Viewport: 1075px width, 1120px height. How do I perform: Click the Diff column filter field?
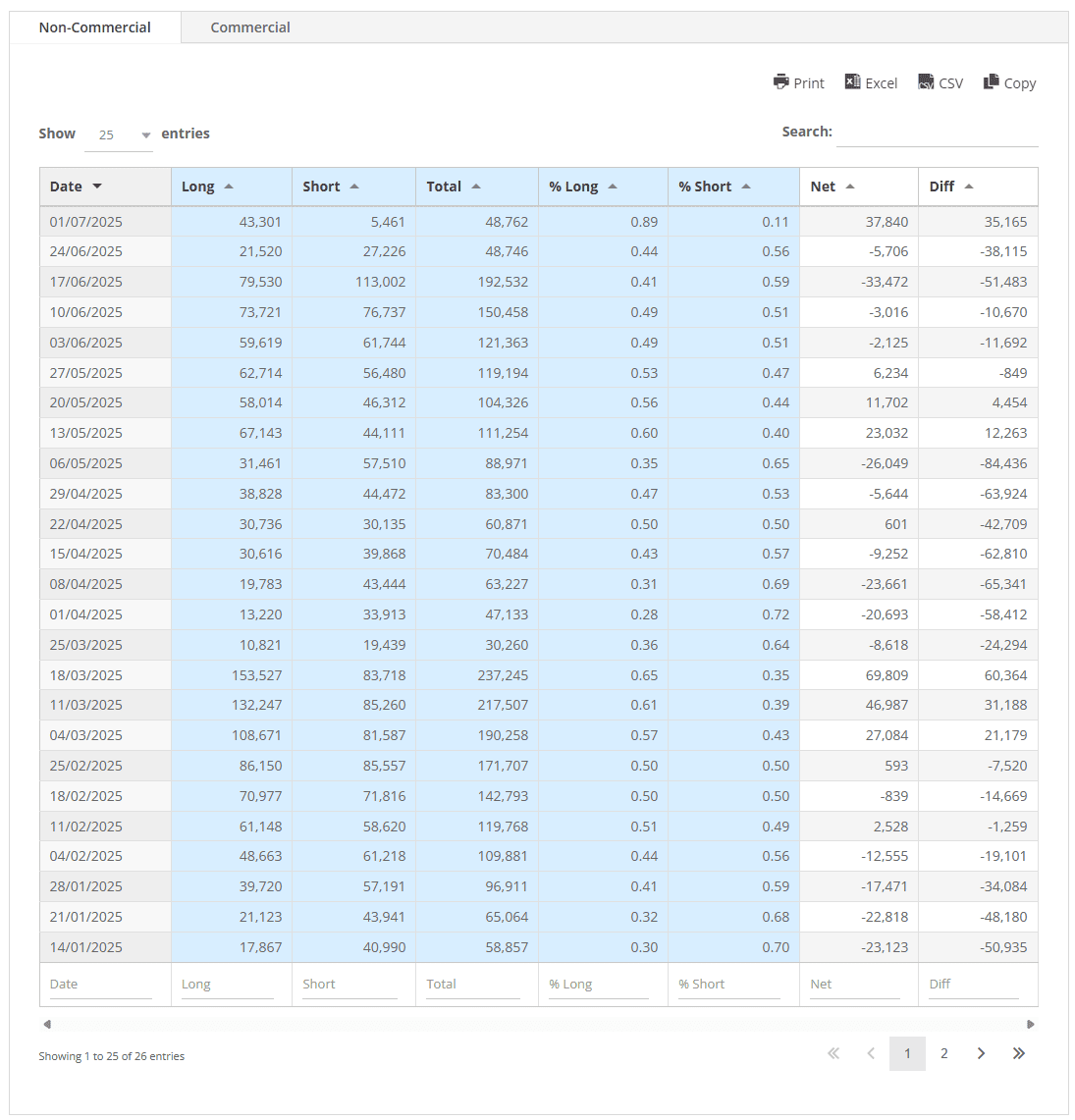[x=974, y=985]
